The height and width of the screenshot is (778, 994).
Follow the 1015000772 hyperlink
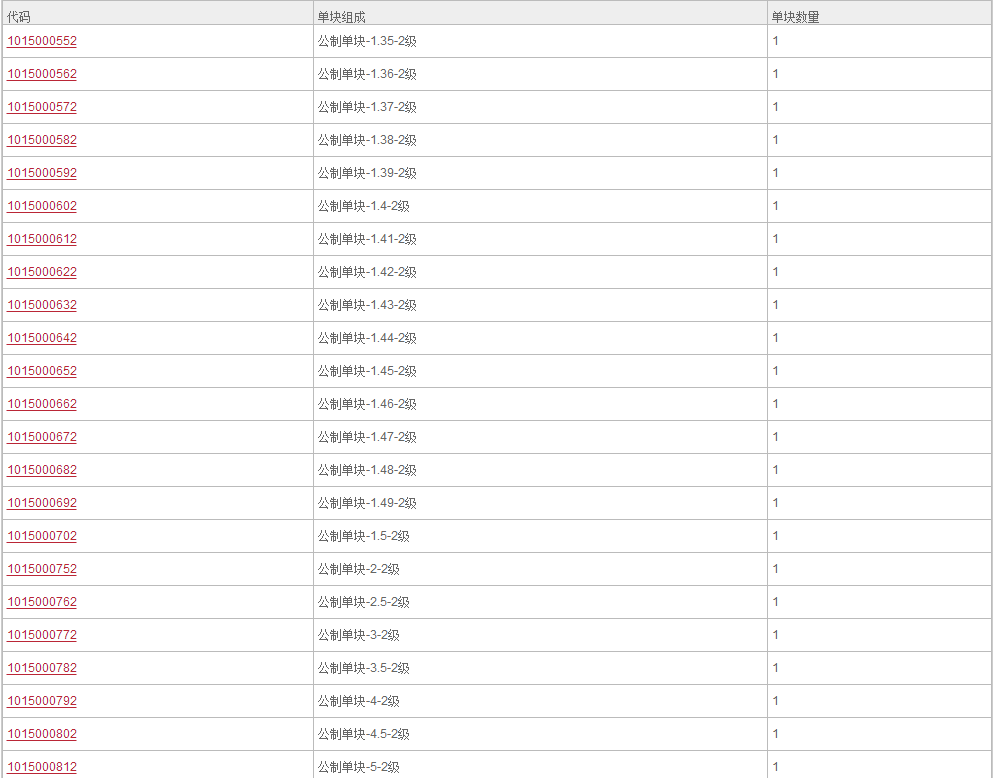click(x=42, y=635)
